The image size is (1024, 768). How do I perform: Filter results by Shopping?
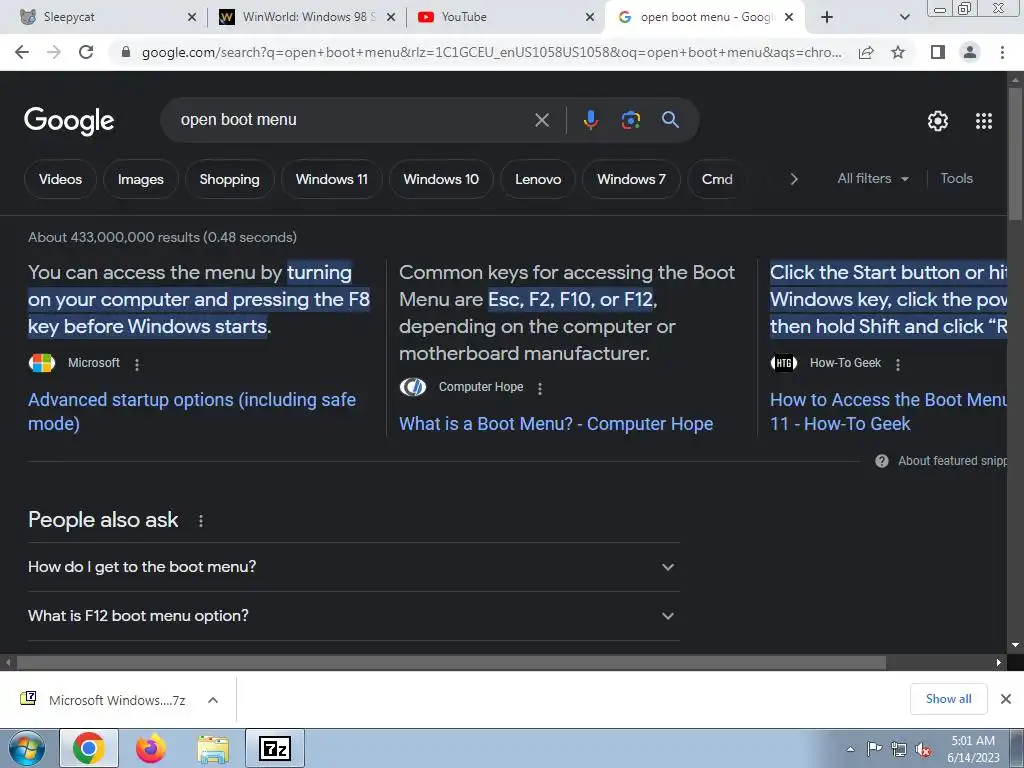pos(229,179)
